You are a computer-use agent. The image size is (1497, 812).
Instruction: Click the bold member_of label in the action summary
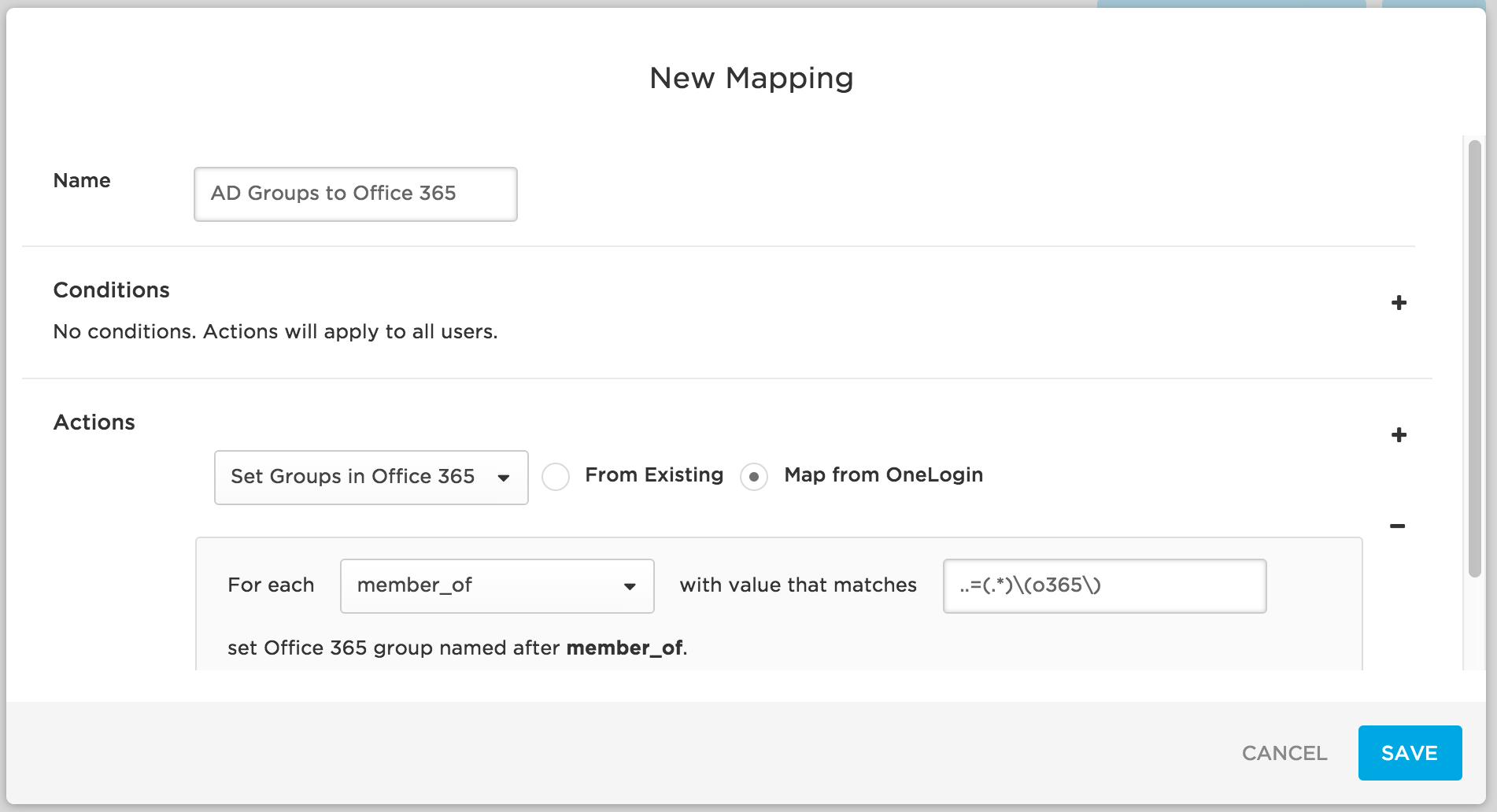(x=625, y=648)
